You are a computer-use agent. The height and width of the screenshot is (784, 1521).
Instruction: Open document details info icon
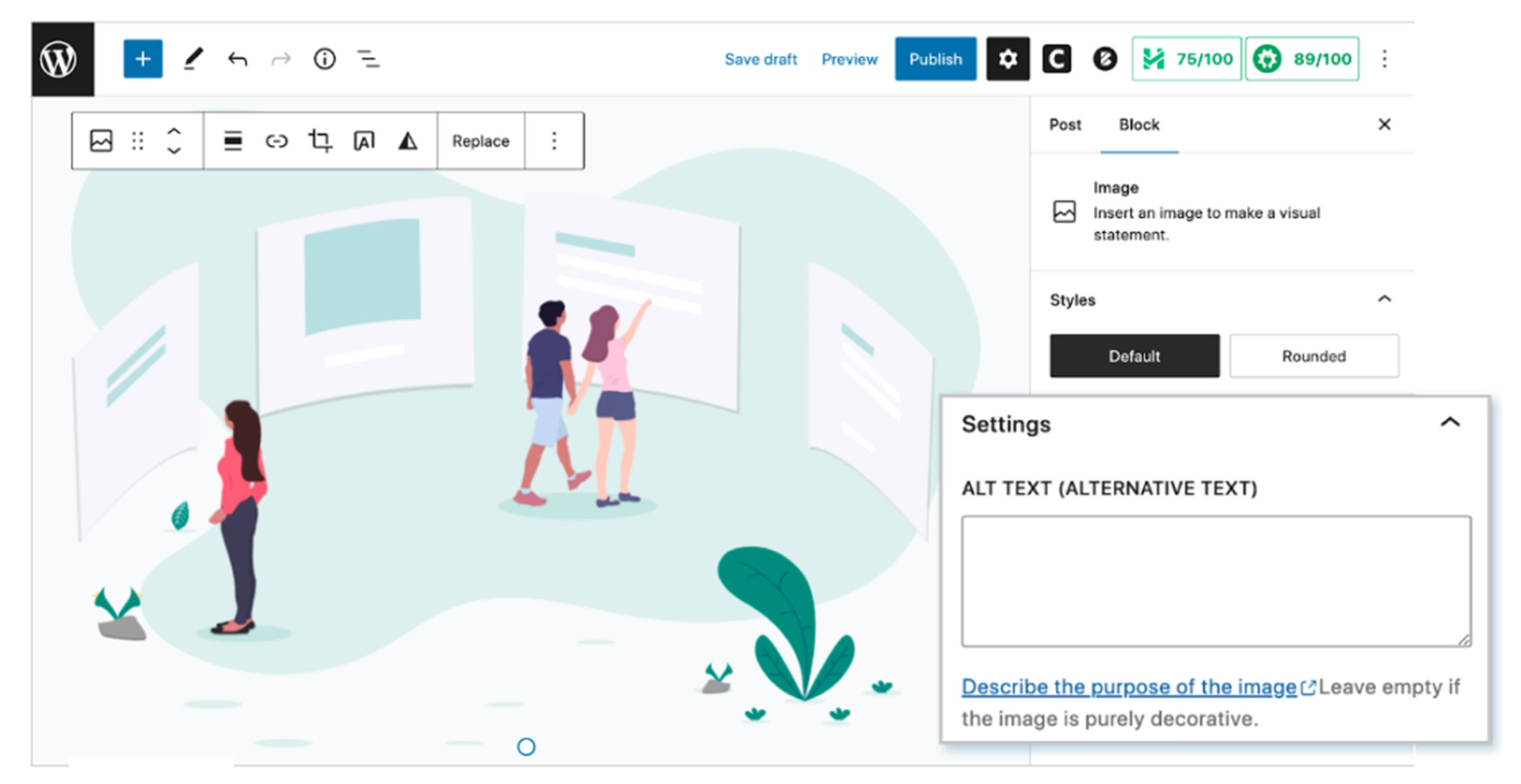tap(325, 59)
